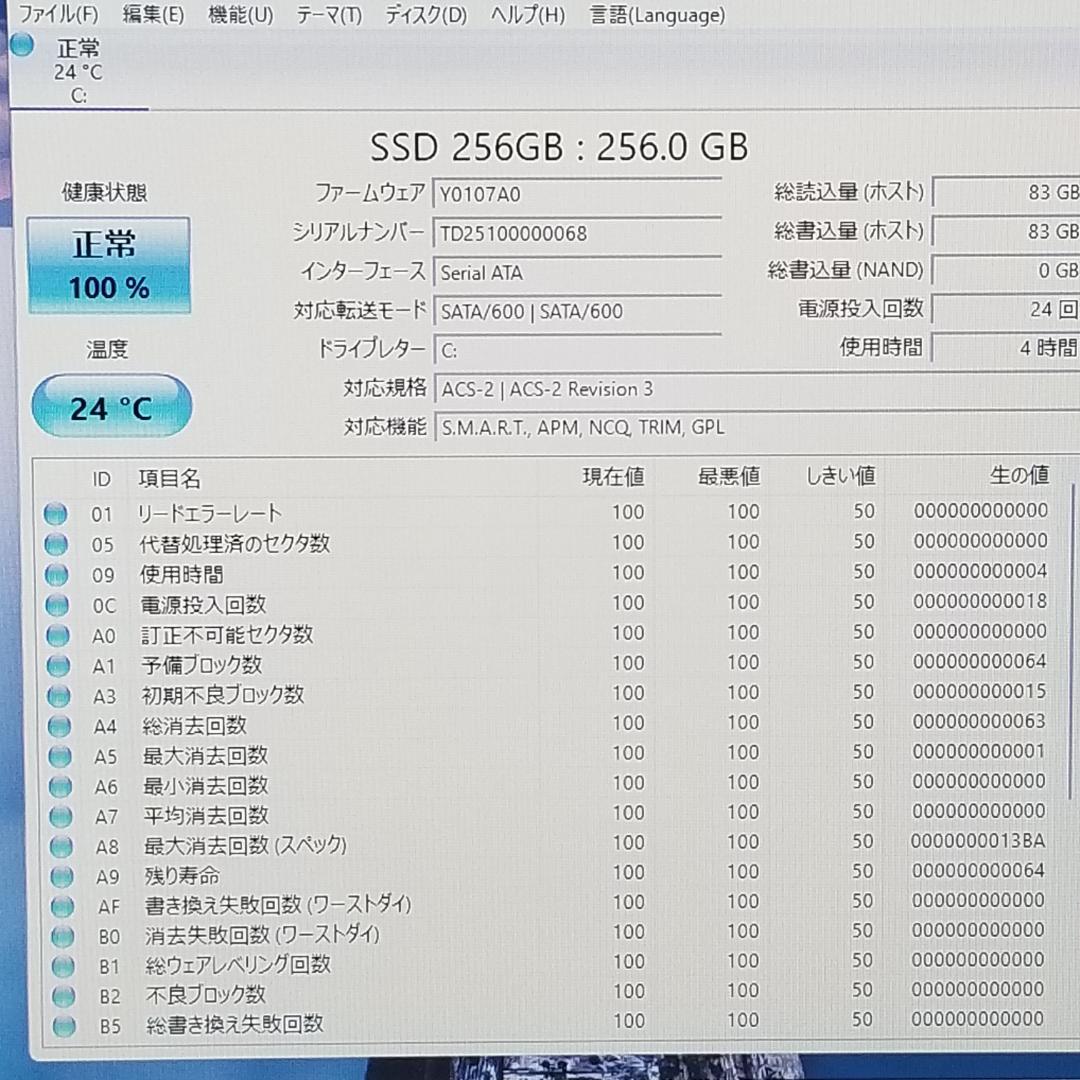Image resolution: width=1080 pixels, height=1080 pixels.
Task: Open the 機能(U) menu
Action: click(240, 15)
